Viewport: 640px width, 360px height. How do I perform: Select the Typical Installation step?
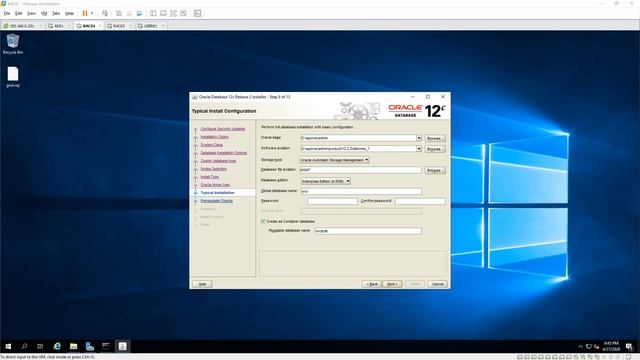[x=218, y=193]
